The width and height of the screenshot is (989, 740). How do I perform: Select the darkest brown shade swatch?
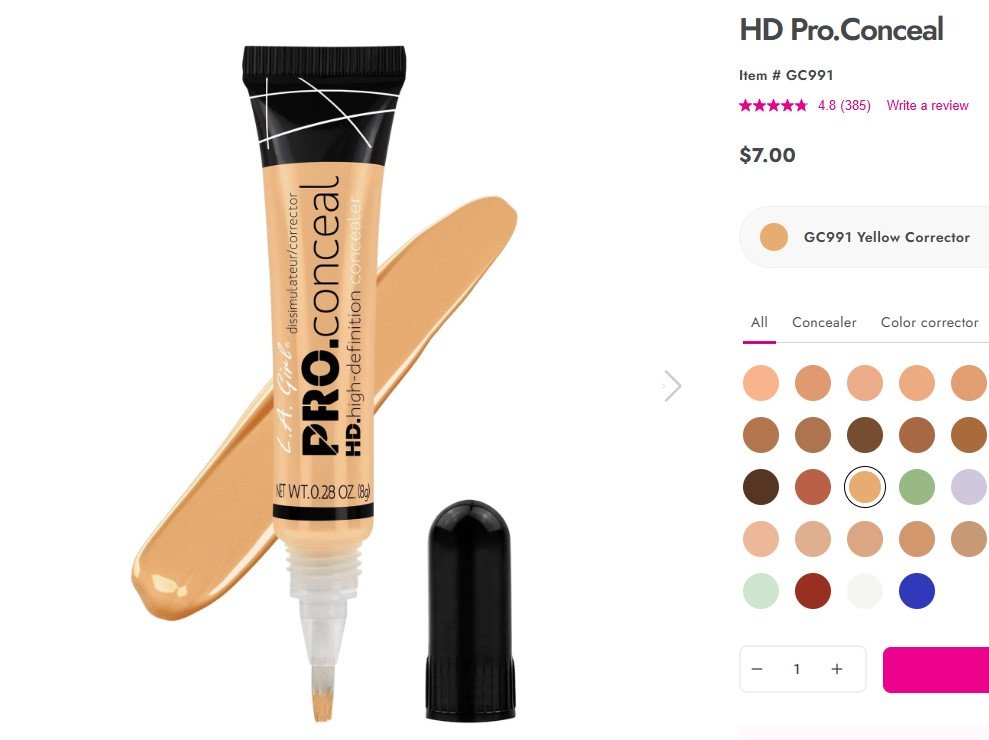[x=761, y=487]
